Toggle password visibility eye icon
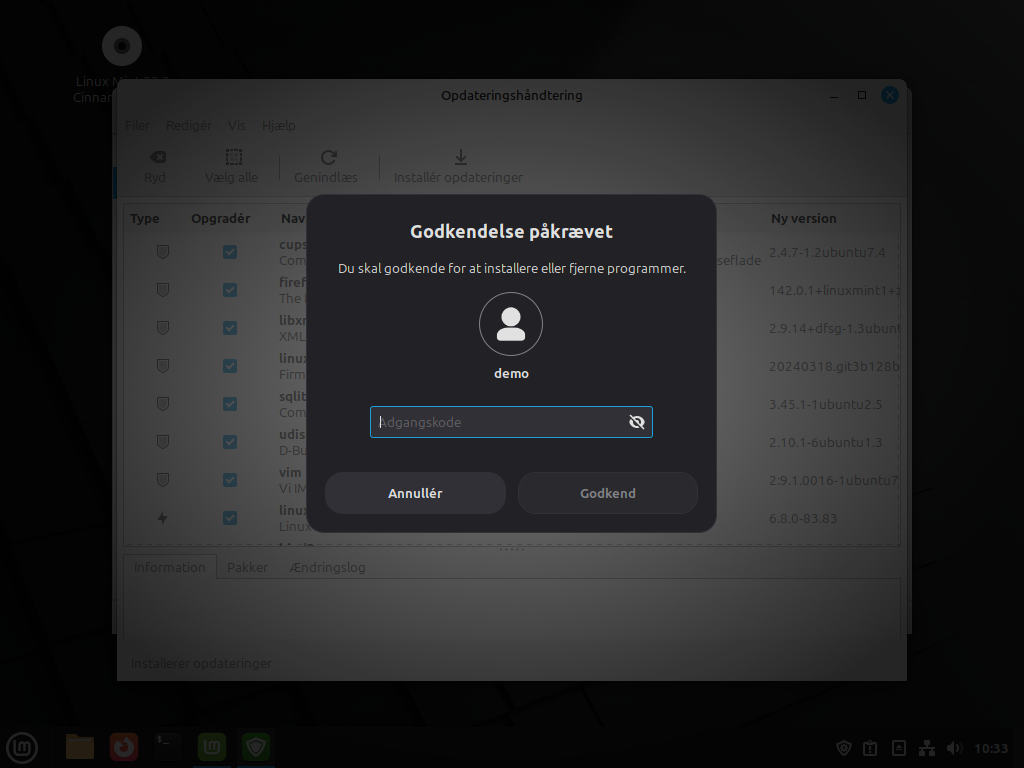This screenshot has width=1024, height=768. (636, 422)
